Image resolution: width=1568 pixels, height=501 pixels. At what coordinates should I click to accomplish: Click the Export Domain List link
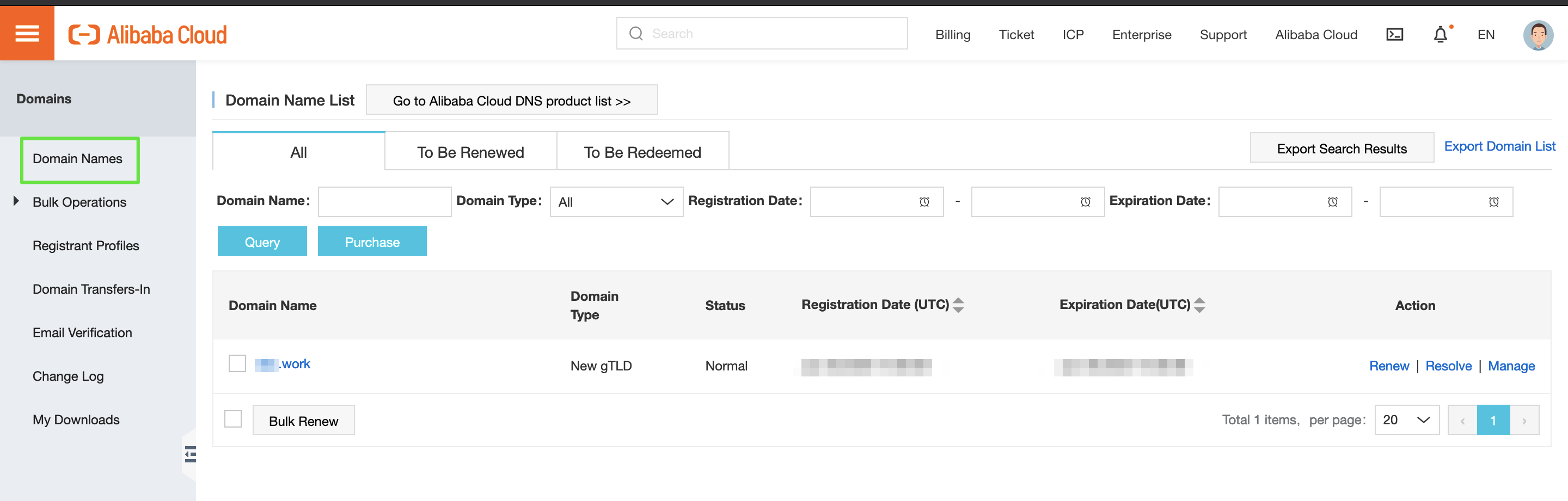pyautogui.click(x=1499, y=146)
